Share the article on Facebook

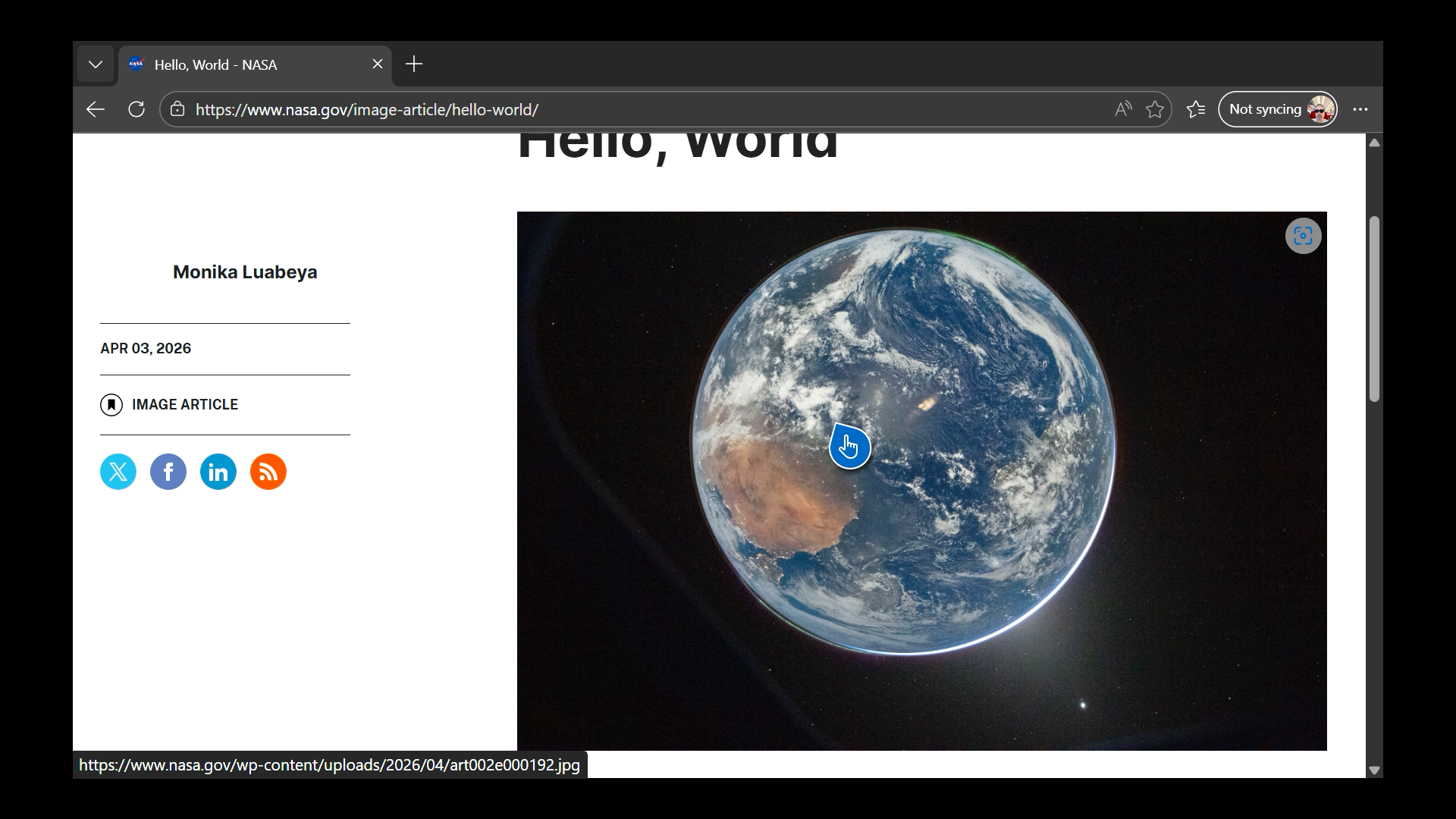(168, 472)
